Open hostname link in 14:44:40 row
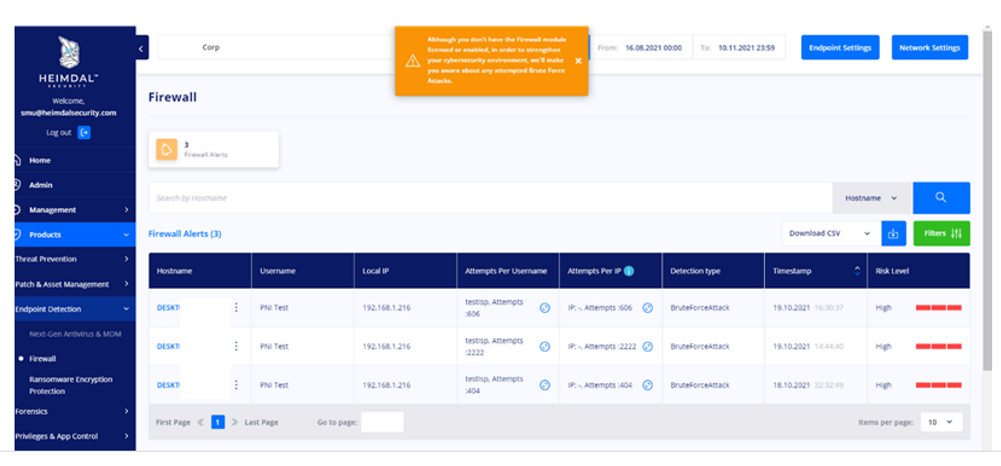This screenshot has width=1001, height=466. [x=169, y=347]
